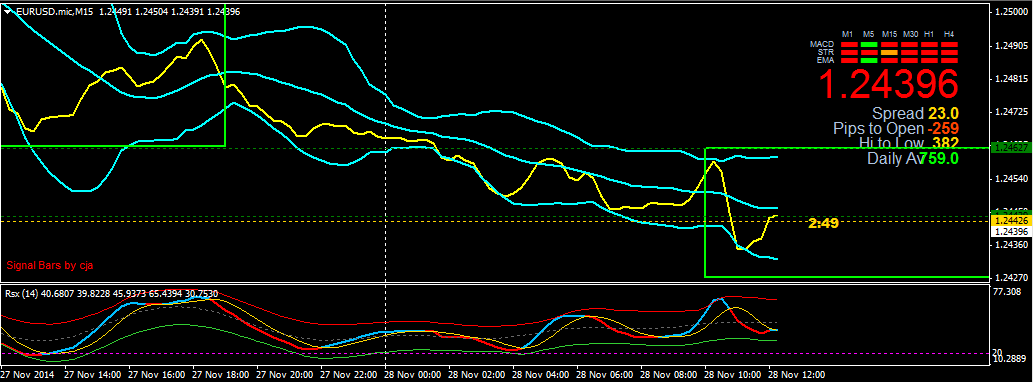Select the large red 1.24396 price display

point(888,84)
